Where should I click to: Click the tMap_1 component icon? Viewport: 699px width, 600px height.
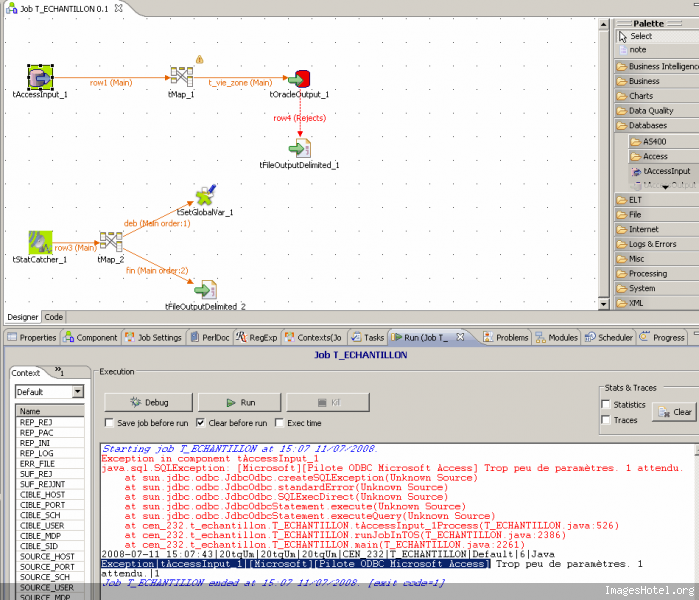point(181,77)
